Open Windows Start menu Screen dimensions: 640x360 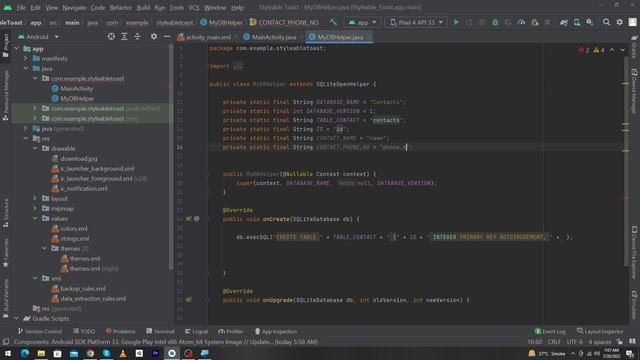(8, 353)
